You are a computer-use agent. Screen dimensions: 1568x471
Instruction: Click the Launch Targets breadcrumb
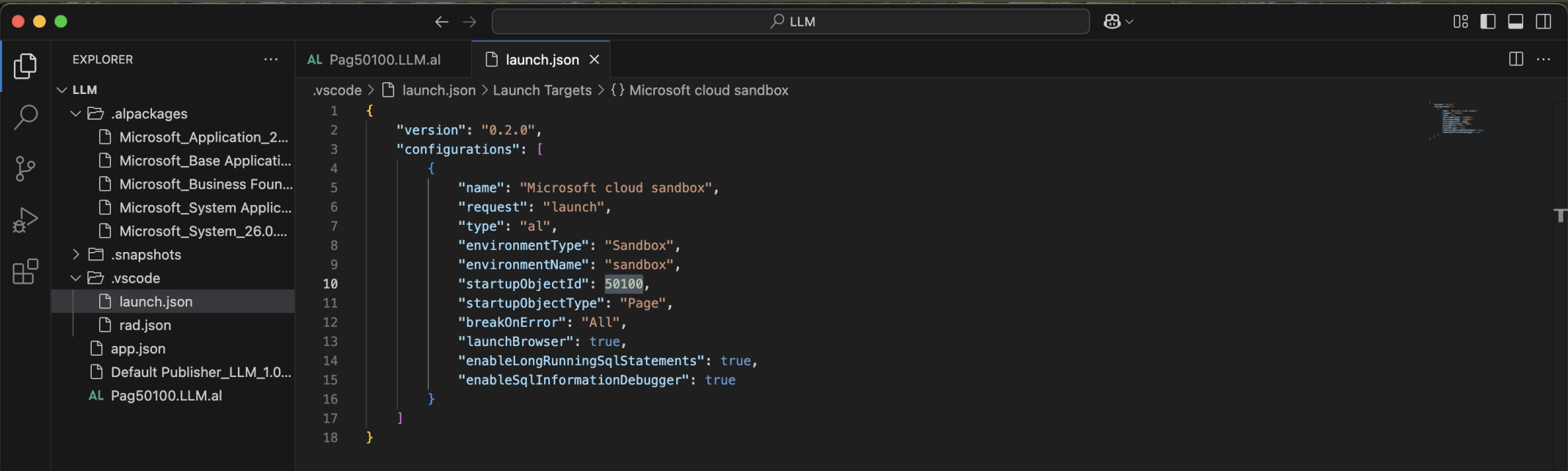(x=542, y=90)
